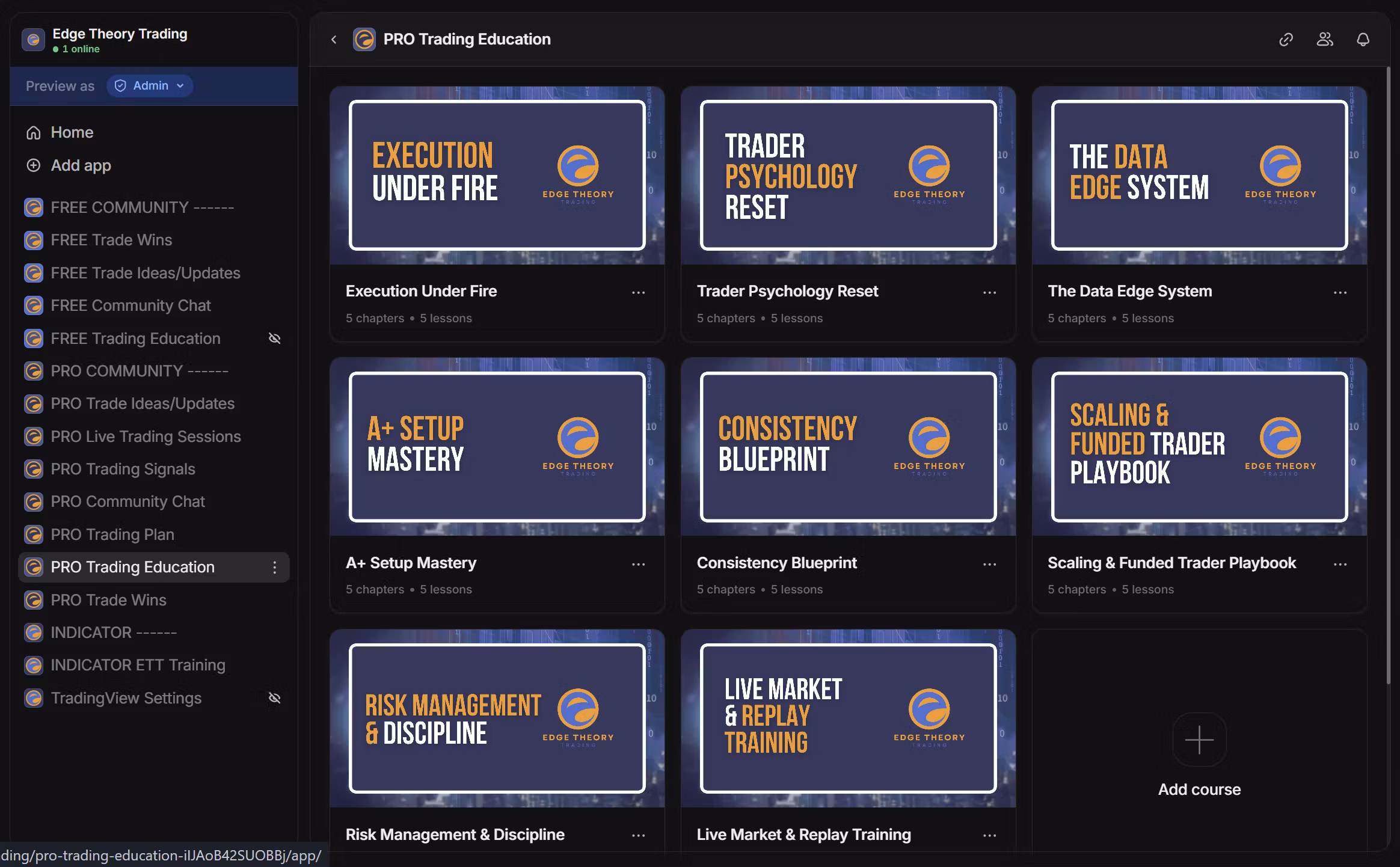The height and width of the screenshot is (867, 1400).
Task: Click the FREE Trade Wins app icon
Action: (34, 240)
